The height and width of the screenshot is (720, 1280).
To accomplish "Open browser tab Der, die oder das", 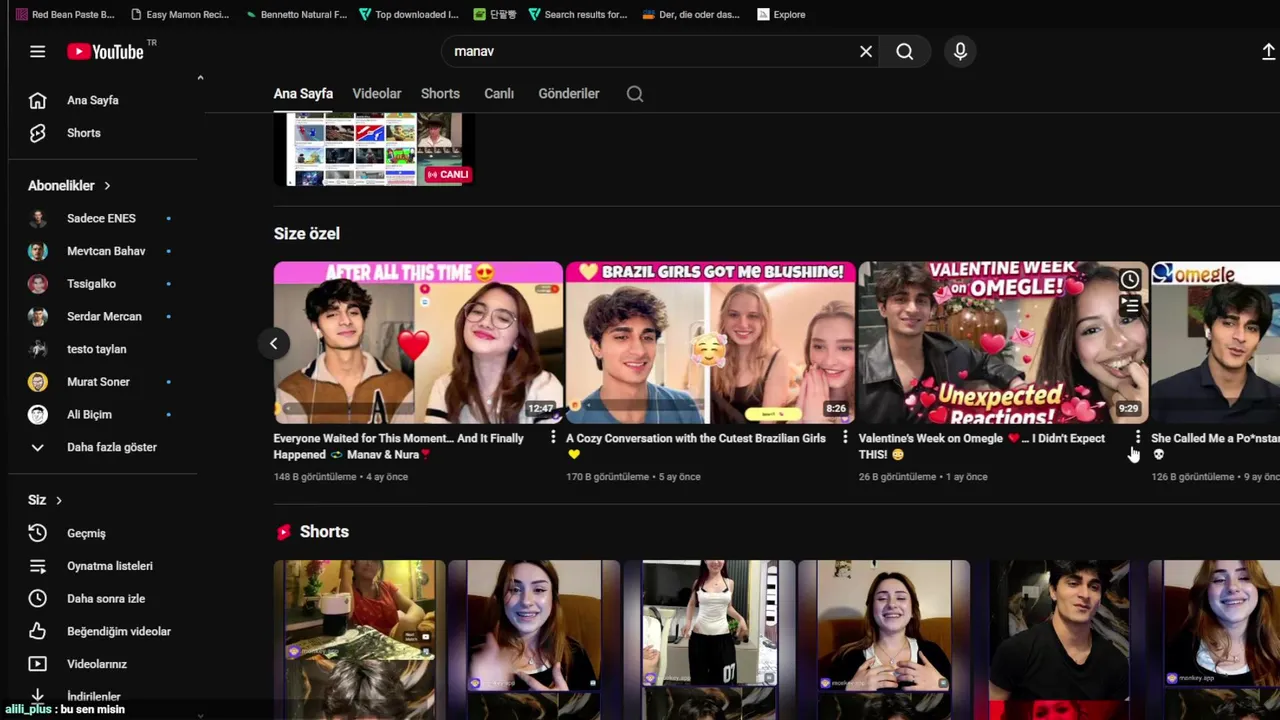I will 692,14.
